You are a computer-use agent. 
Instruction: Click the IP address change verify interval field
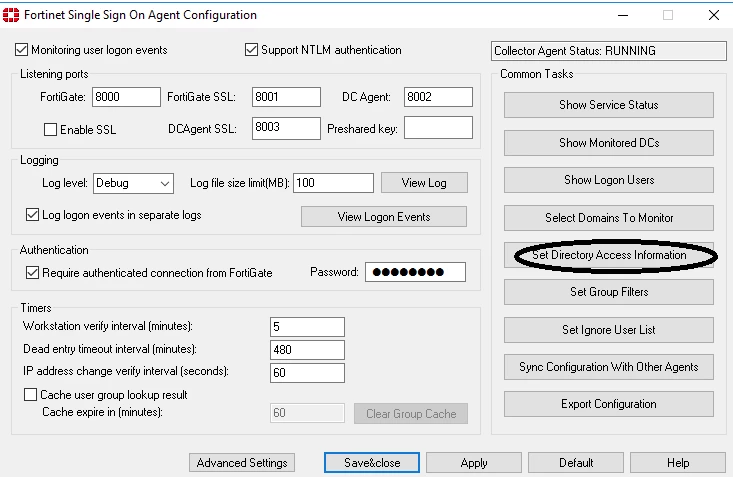click(307, 373)
